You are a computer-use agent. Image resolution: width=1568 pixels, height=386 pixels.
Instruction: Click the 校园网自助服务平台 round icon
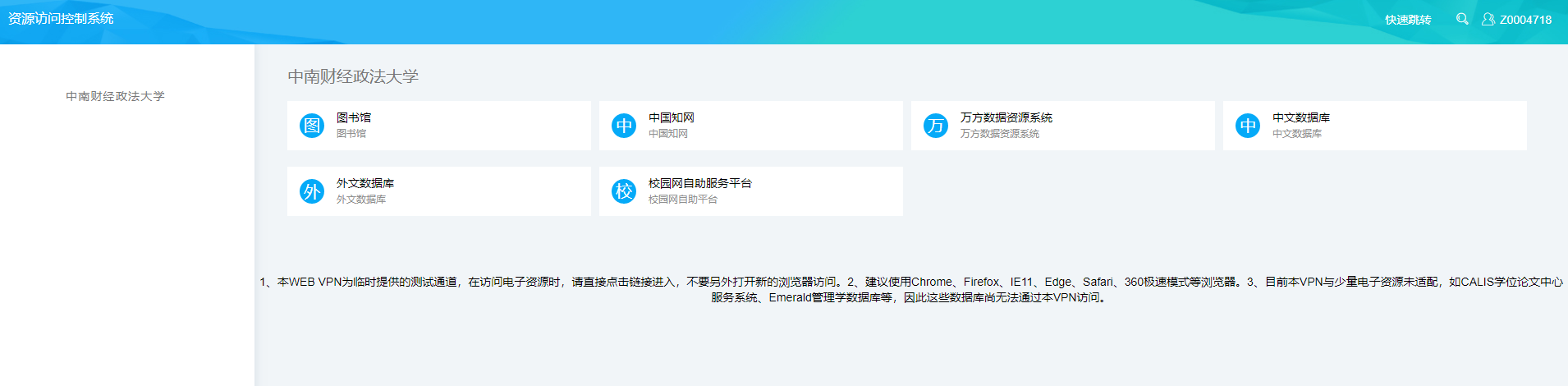[624, 191]
